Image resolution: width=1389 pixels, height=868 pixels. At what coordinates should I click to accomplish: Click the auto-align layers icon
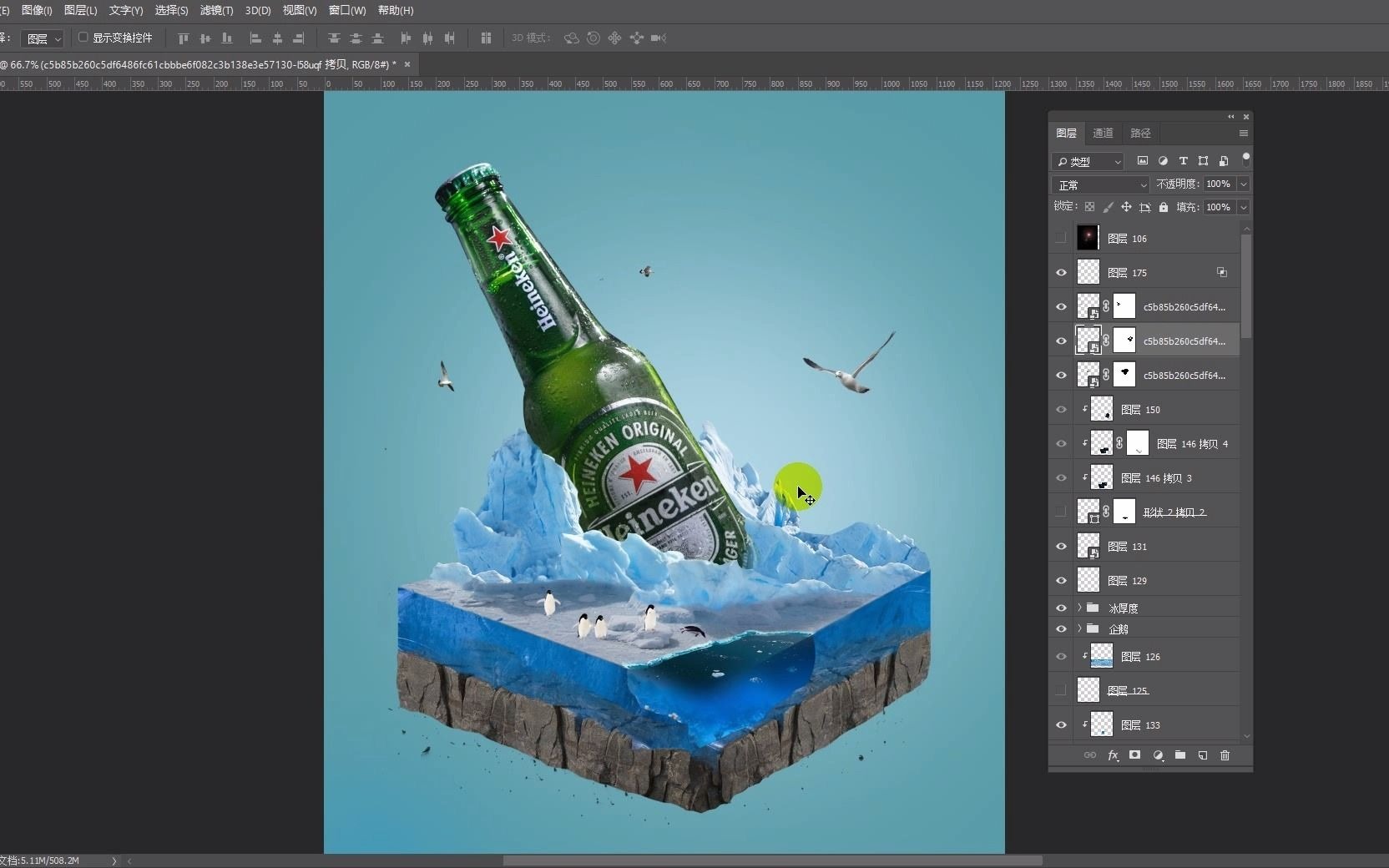click(x=486, y=38)
